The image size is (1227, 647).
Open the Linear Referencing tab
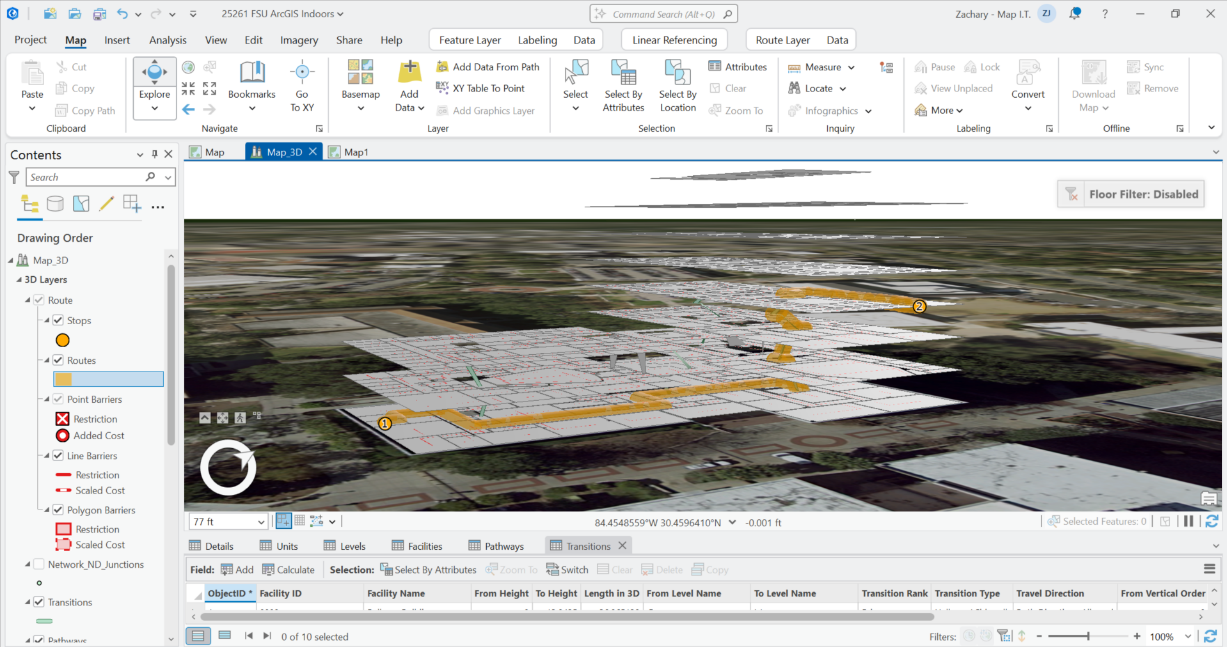pos(675,40)
